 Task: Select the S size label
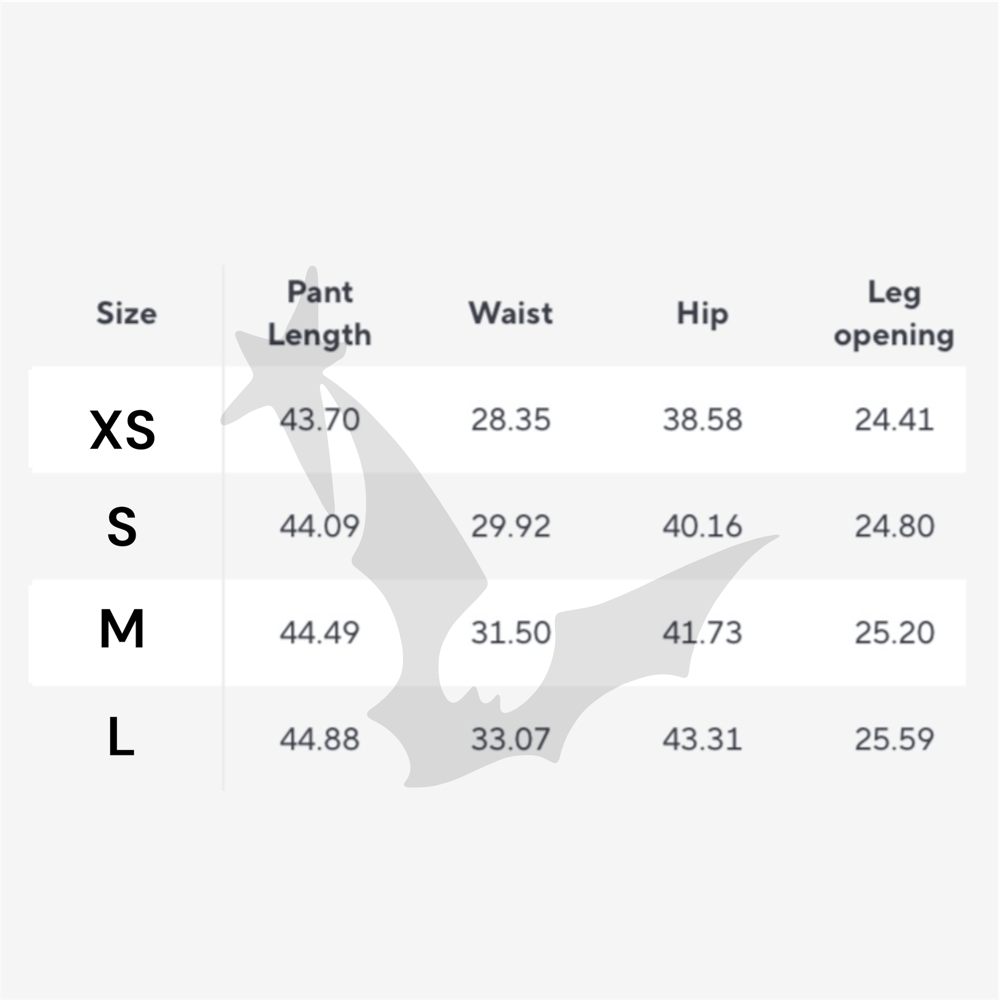click(x=122, y=527)
